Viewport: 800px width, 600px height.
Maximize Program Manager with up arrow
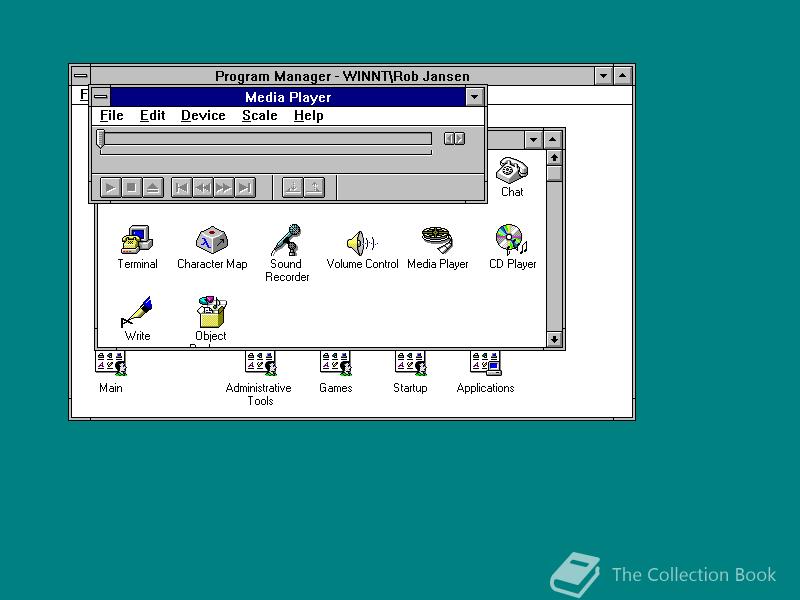pyautogui.click(x=622, y=76)
